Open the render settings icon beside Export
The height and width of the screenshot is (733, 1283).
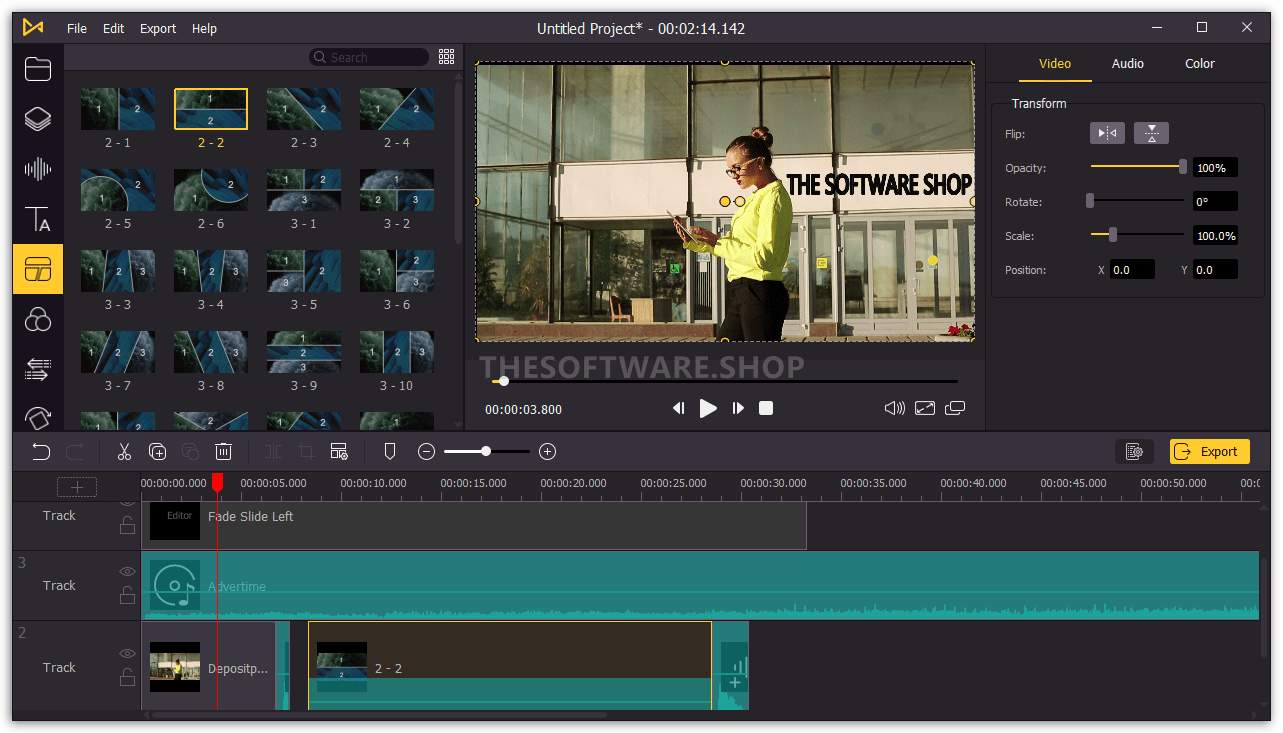coord(1134,452)
